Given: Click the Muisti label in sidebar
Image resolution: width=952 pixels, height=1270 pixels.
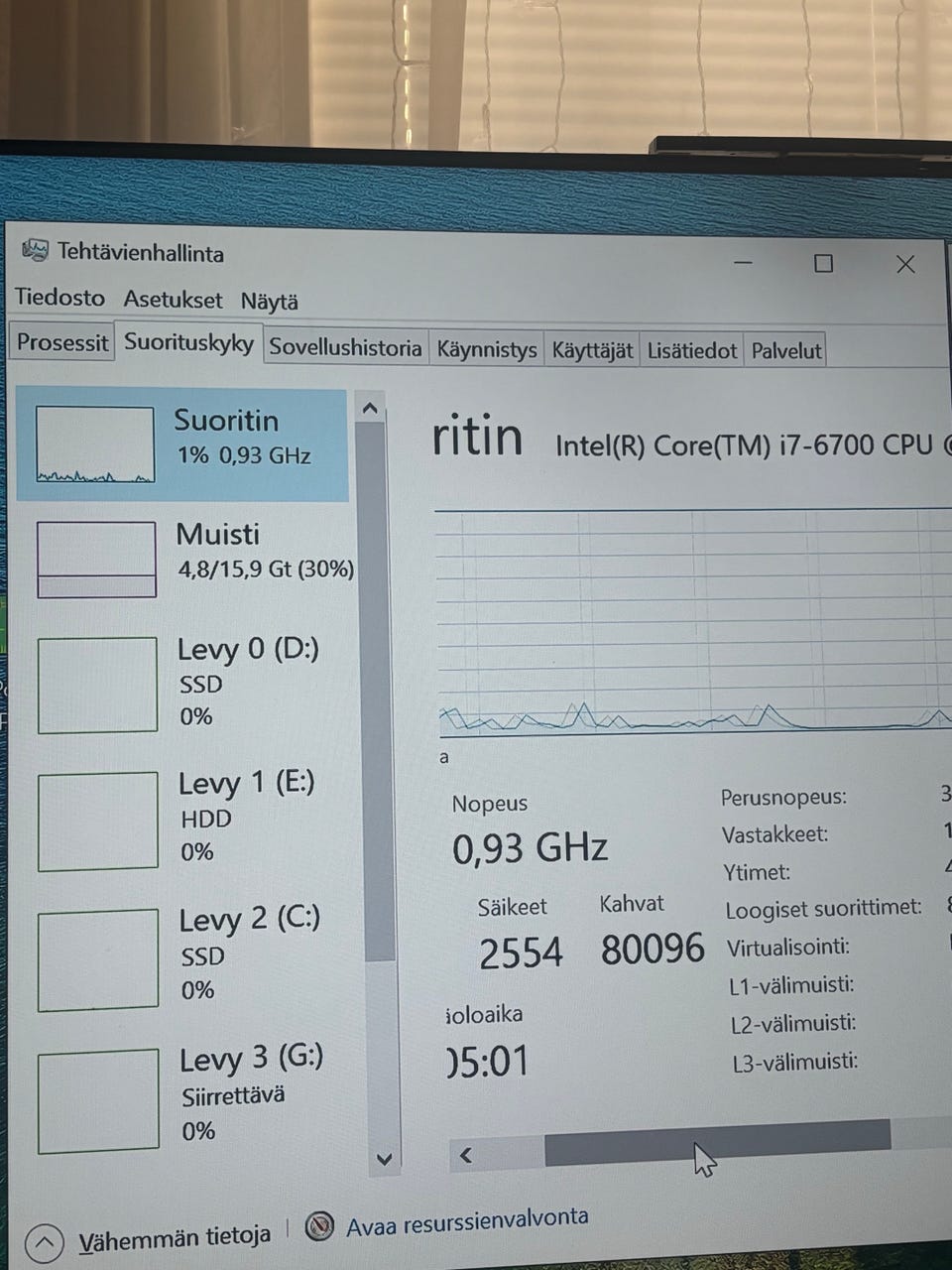Looking at the screenshot, I should [x=218, y=535].
